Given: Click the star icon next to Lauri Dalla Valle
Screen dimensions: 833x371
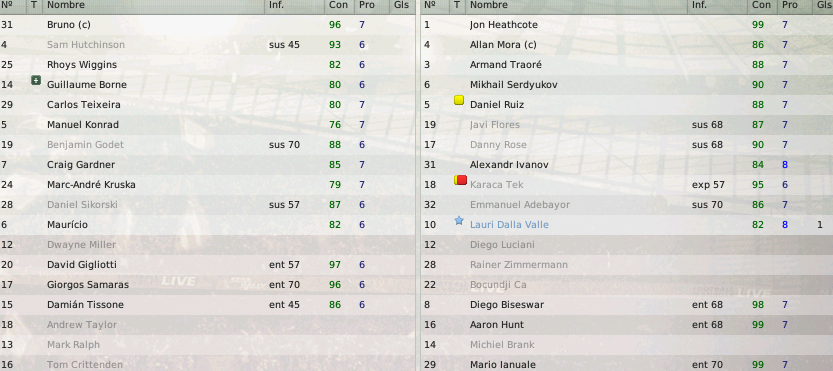Looking at the screenshot, I should (459, 221).
